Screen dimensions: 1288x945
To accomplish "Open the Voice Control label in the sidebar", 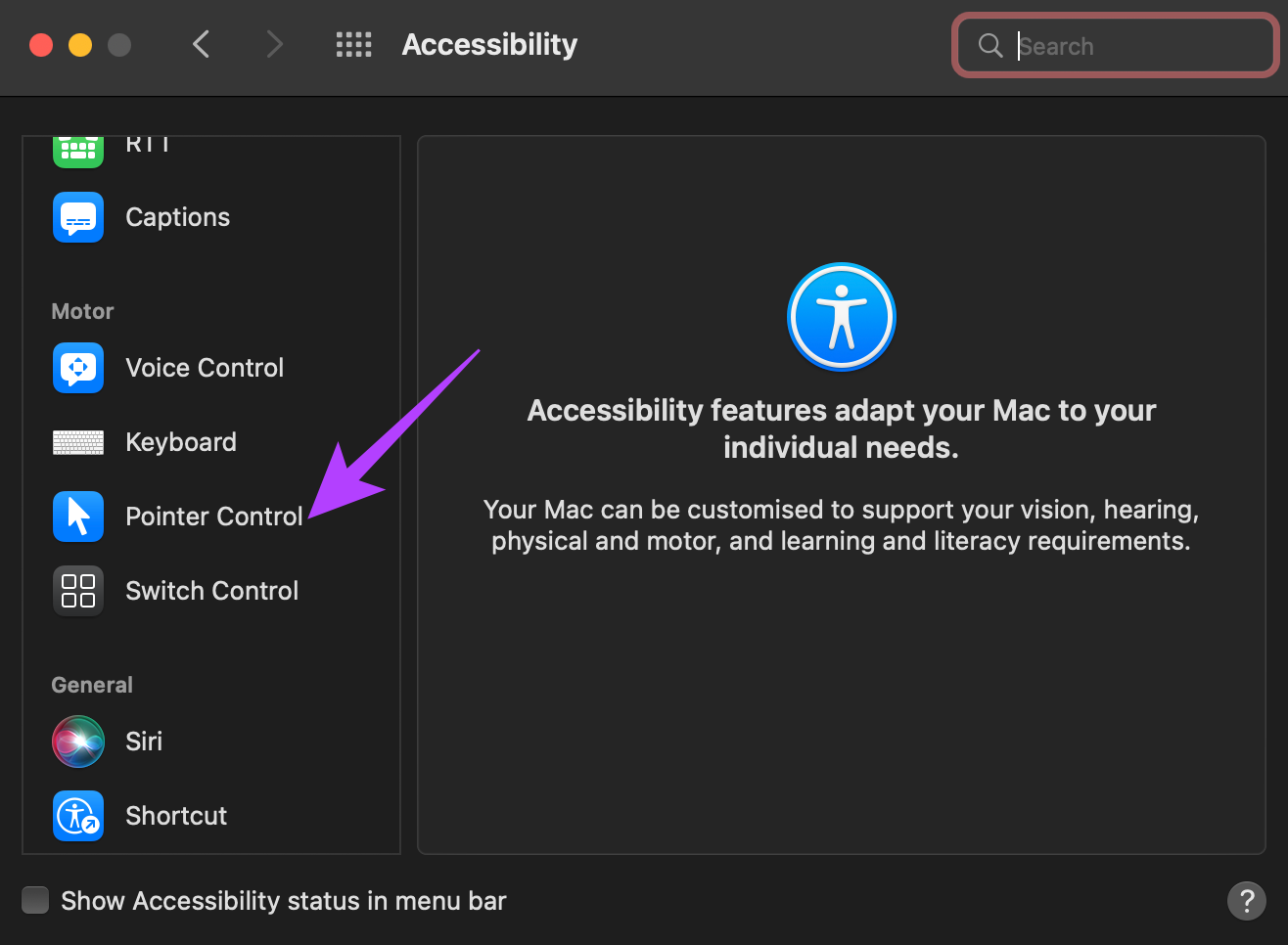I will pos(205,368).
